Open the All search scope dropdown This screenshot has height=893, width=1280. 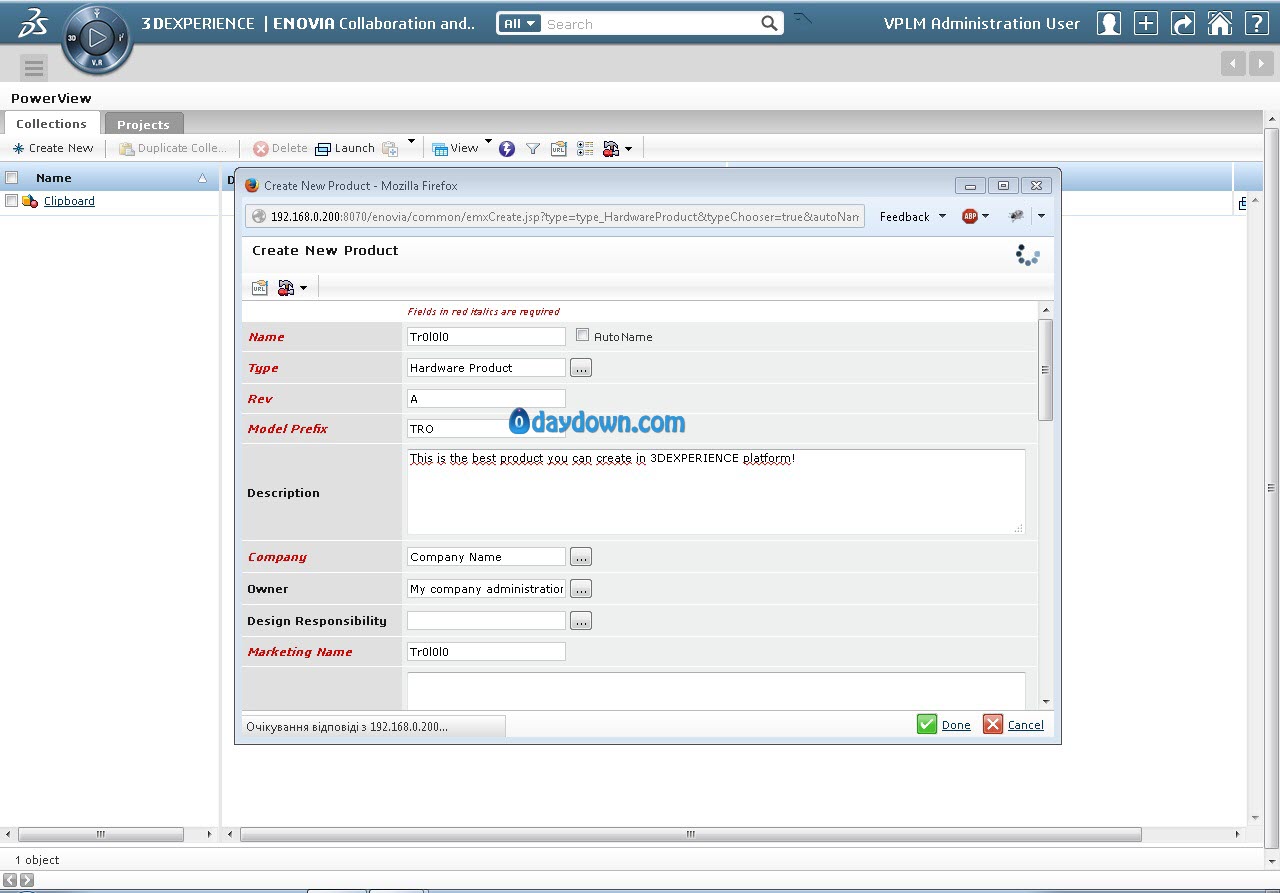(520, 23)
